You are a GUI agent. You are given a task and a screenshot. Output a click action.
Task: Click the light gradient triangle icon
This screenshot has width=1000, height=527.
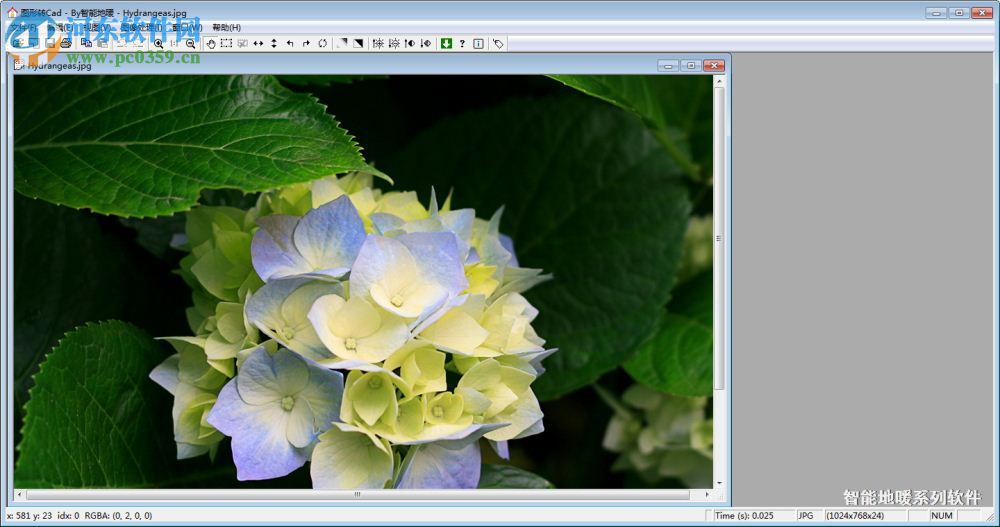point(342,43)
